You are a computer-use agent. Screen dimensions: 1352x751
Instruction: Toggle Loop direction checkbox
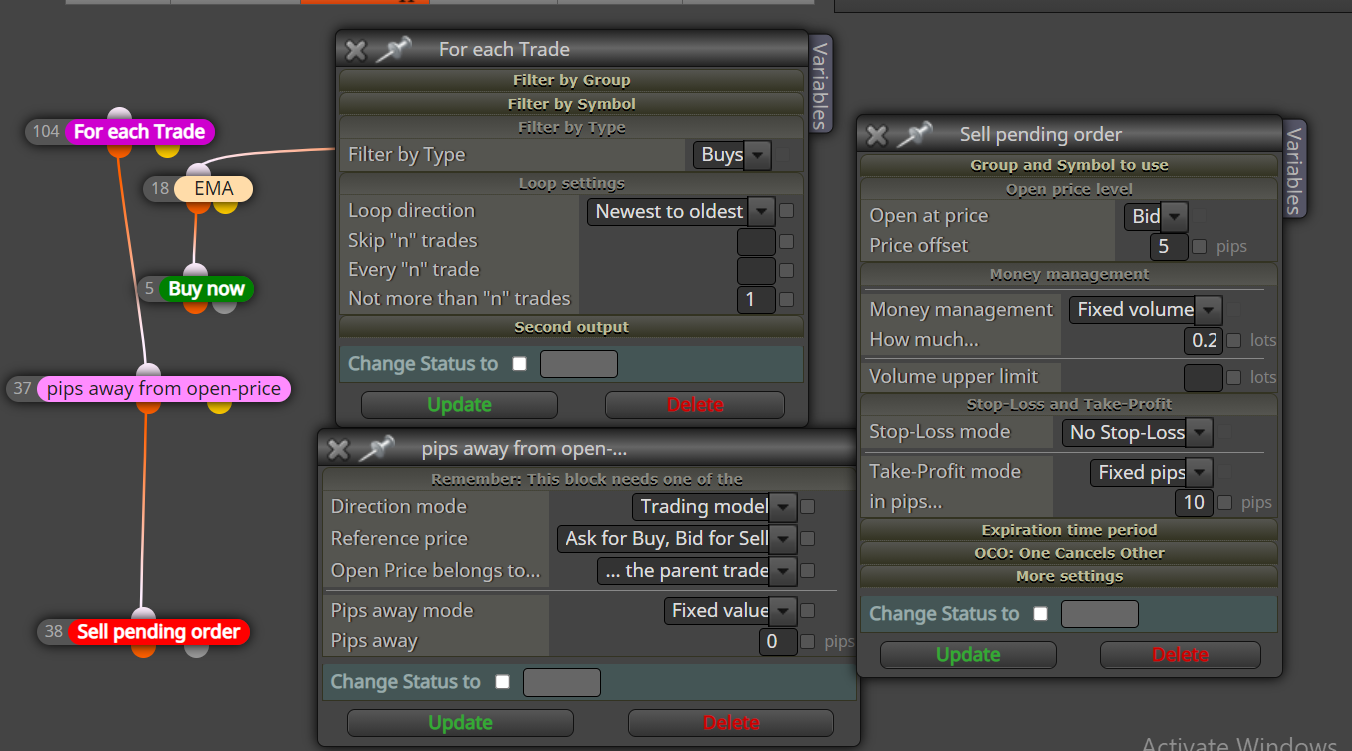(x=787, y=211)
